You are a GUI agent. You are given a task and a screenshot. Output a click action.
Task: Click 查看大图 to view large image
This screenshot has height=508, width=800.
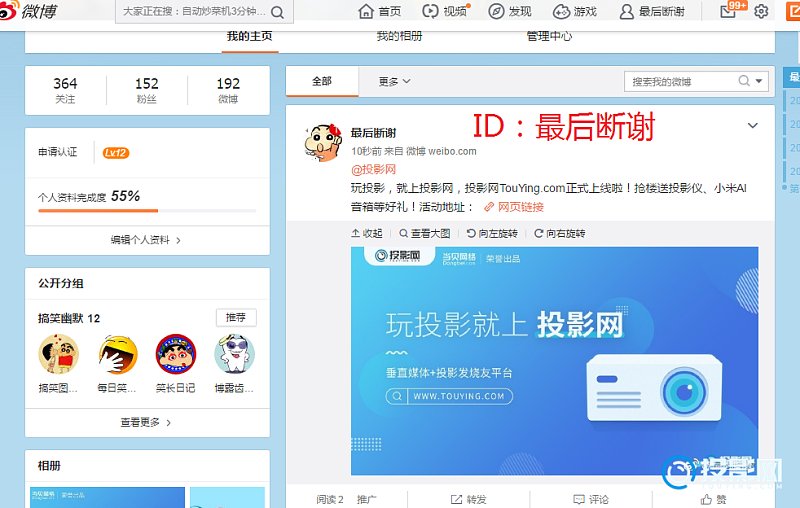tap(425, 233)
